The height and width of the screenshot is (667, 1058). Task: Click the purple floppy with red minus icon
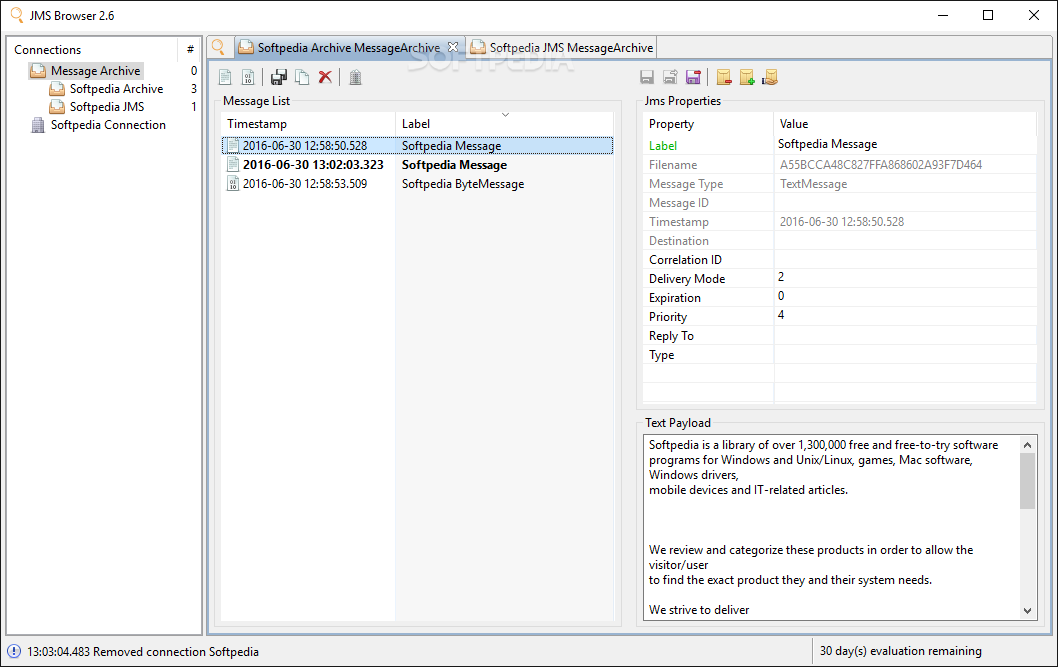(694, 78)
